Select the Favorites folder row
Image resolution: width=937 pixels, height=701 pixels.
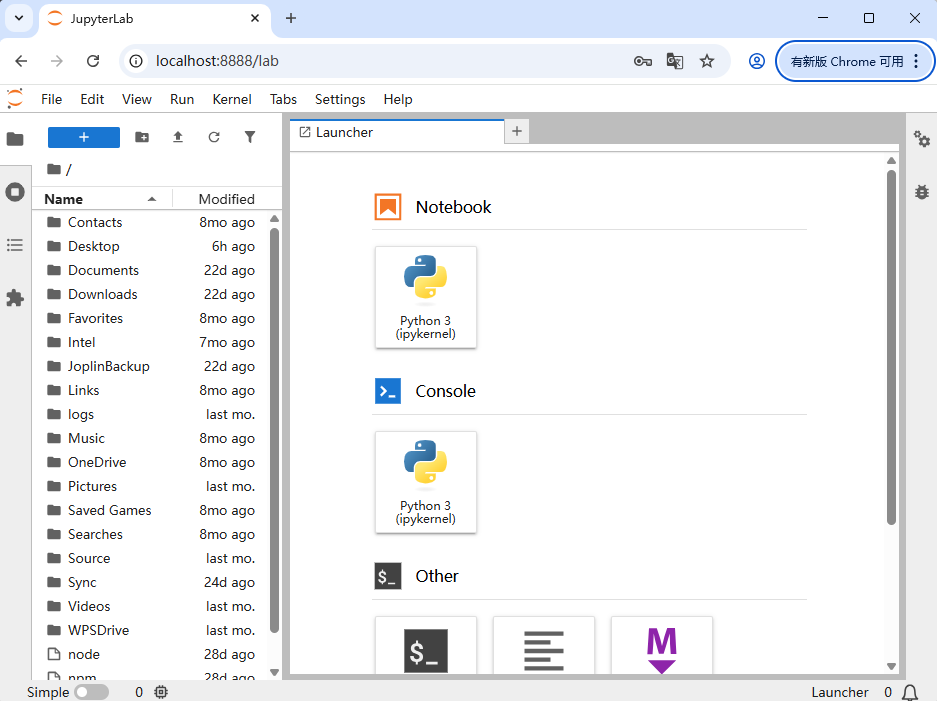click(151, 318)
